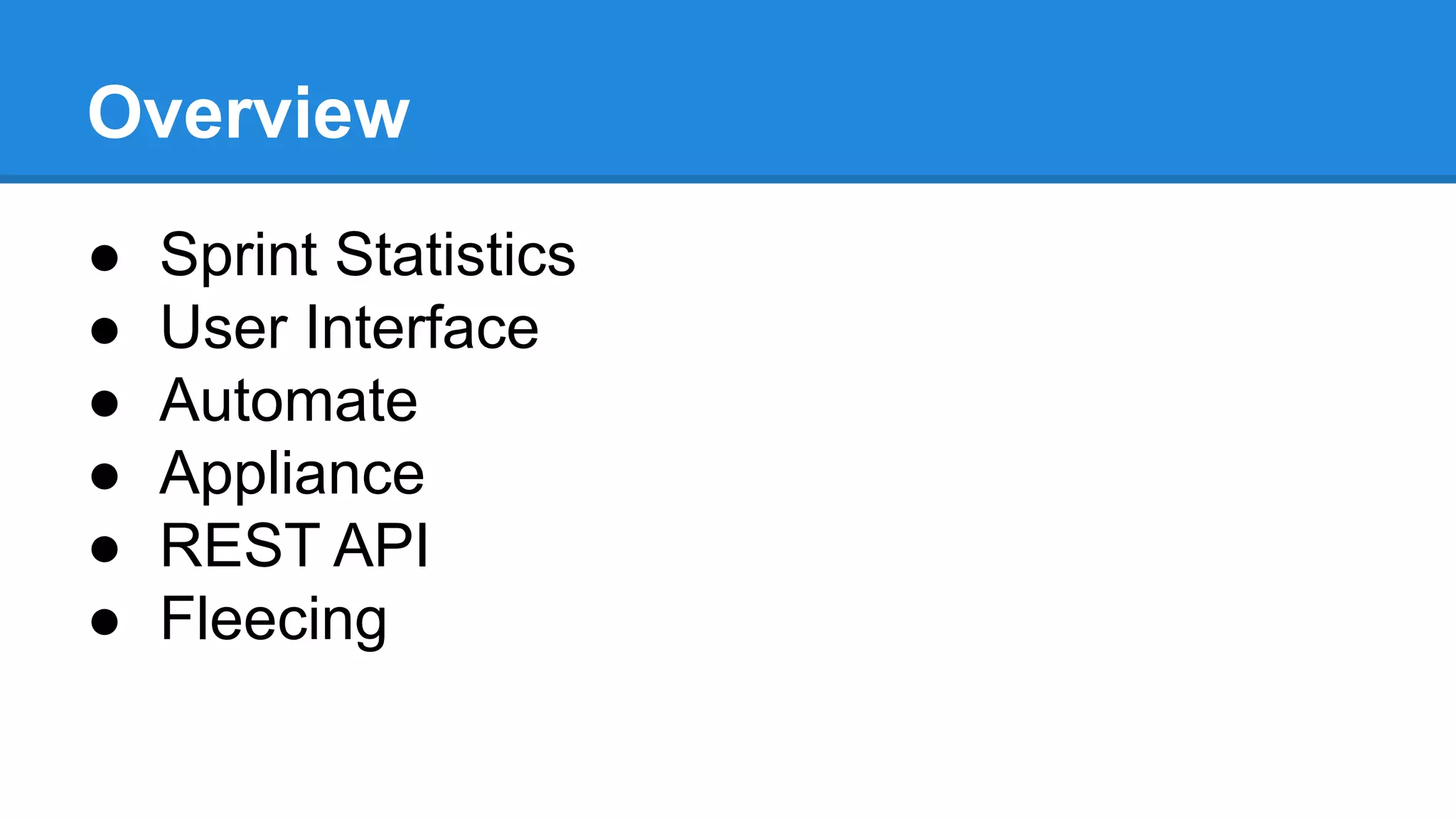Click the word Interface in second bullet
1456x819 pixels.
click(x=422, y=326)
